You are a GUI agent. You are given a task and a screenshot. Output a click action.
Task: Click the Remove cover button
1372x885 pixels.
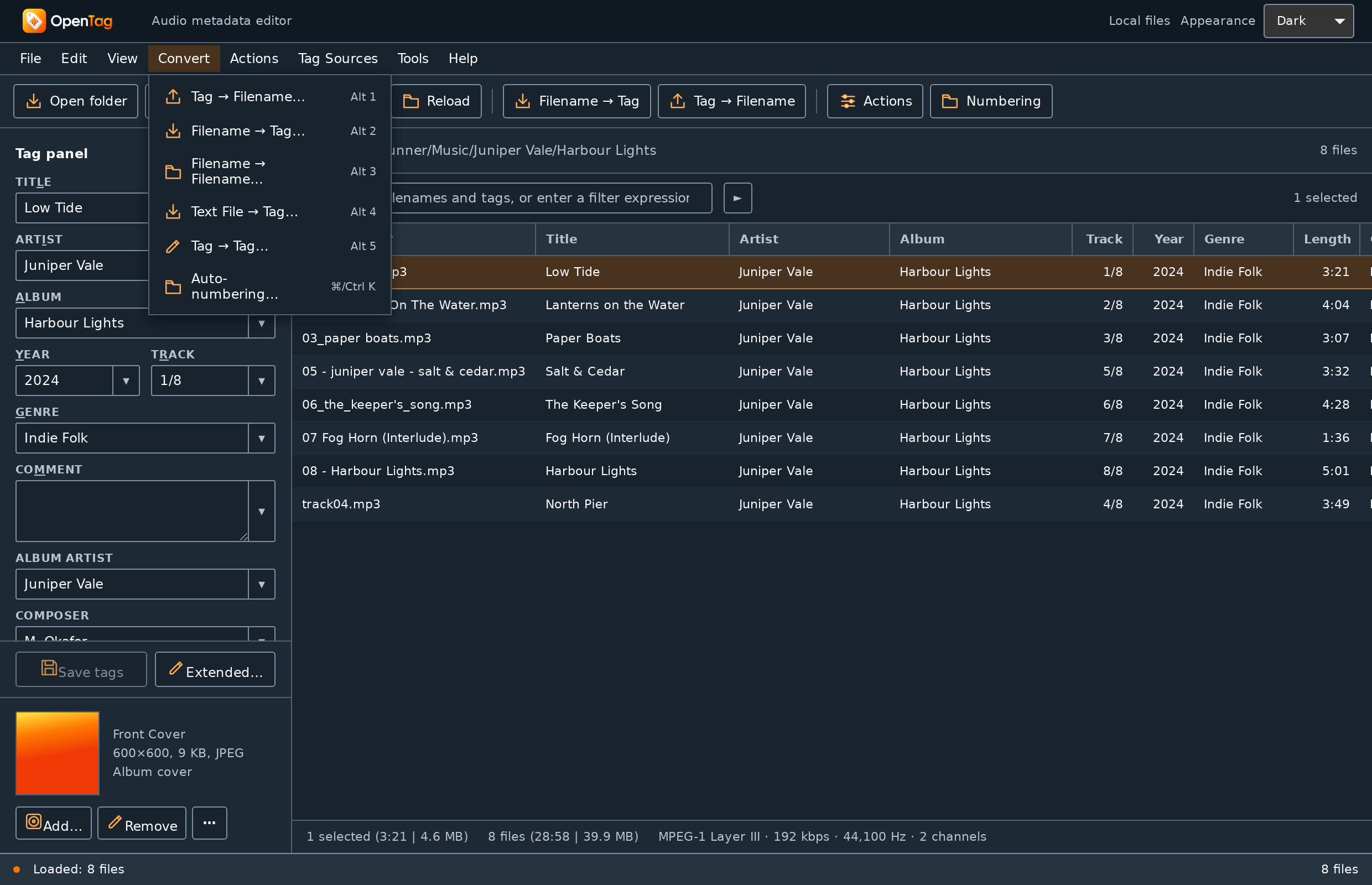point(142,824)
